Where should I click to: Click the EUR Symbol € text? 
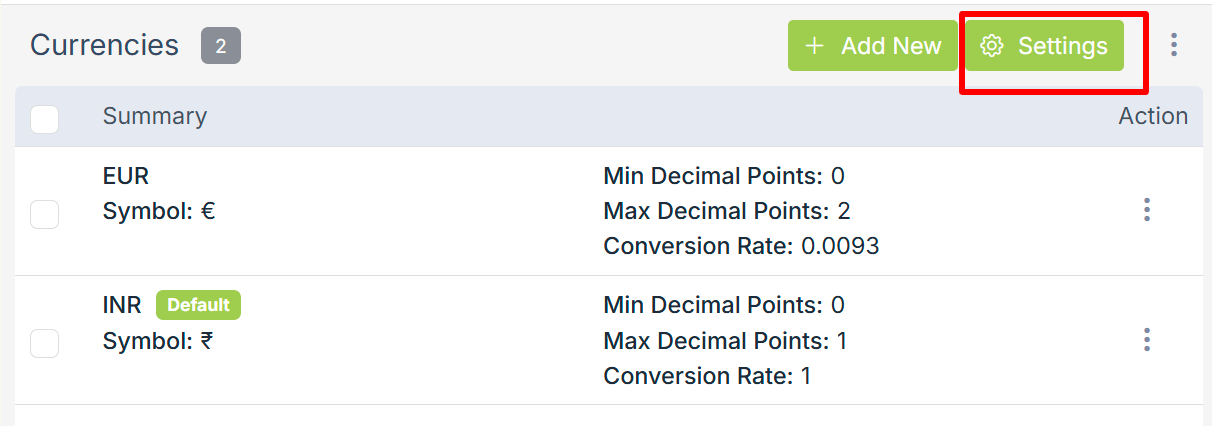[159, 211]
